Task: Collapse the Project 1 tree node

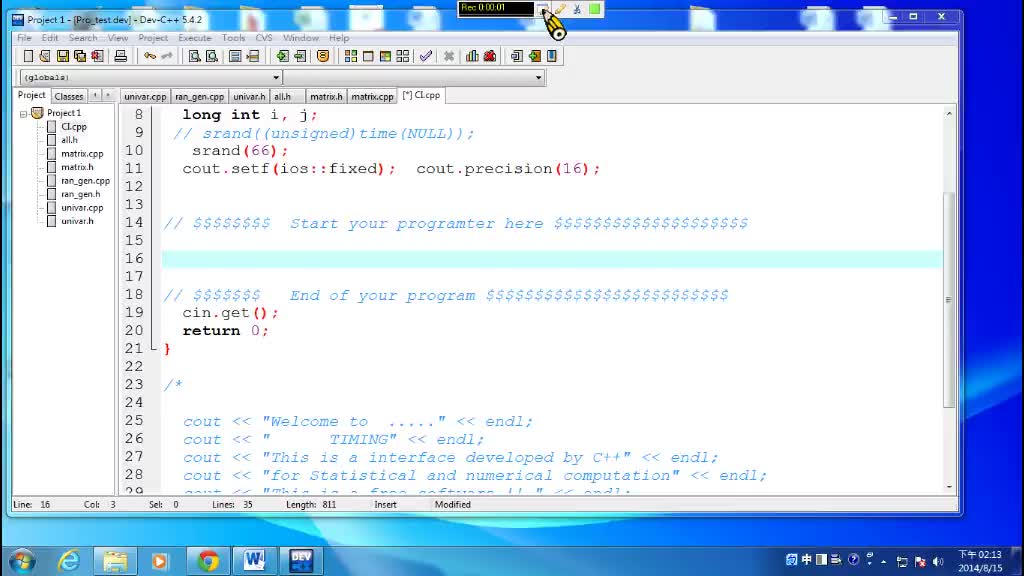Action: coord(24,114)
